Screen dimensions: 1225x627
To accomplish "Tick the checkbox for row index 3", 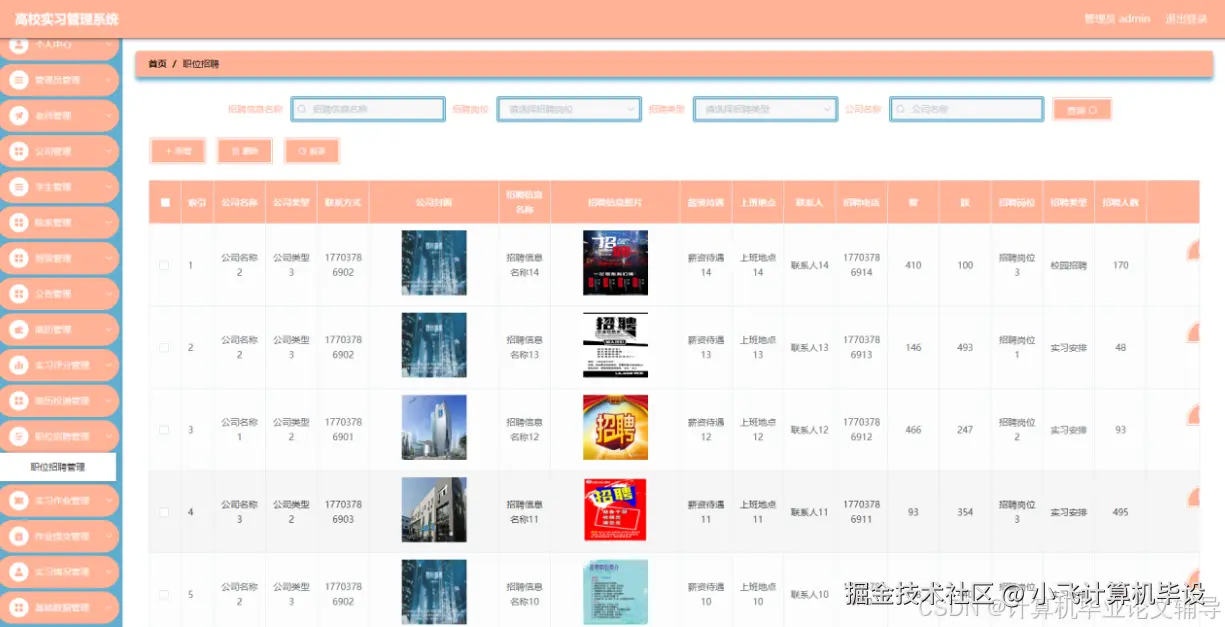I will click(x=164, y=430).
